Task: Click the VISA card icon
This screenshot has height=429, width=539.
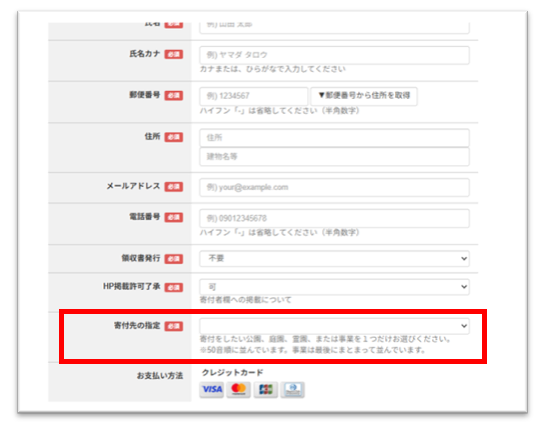Action: pyautogui.click(x=212, y=389)
